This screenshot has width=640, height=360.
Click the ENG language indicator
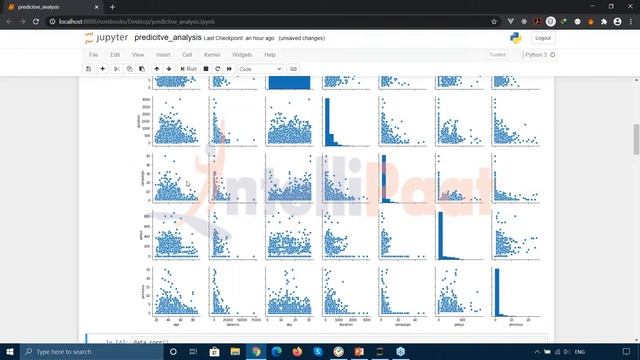pyautogui.click(x=580, y=352)
